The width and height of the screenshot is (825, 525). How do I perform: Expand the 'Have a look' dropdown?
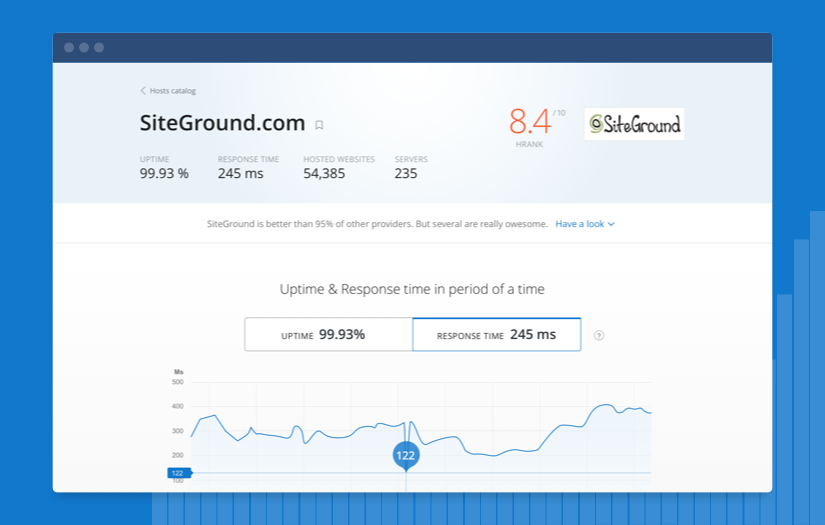click(585, 224)
